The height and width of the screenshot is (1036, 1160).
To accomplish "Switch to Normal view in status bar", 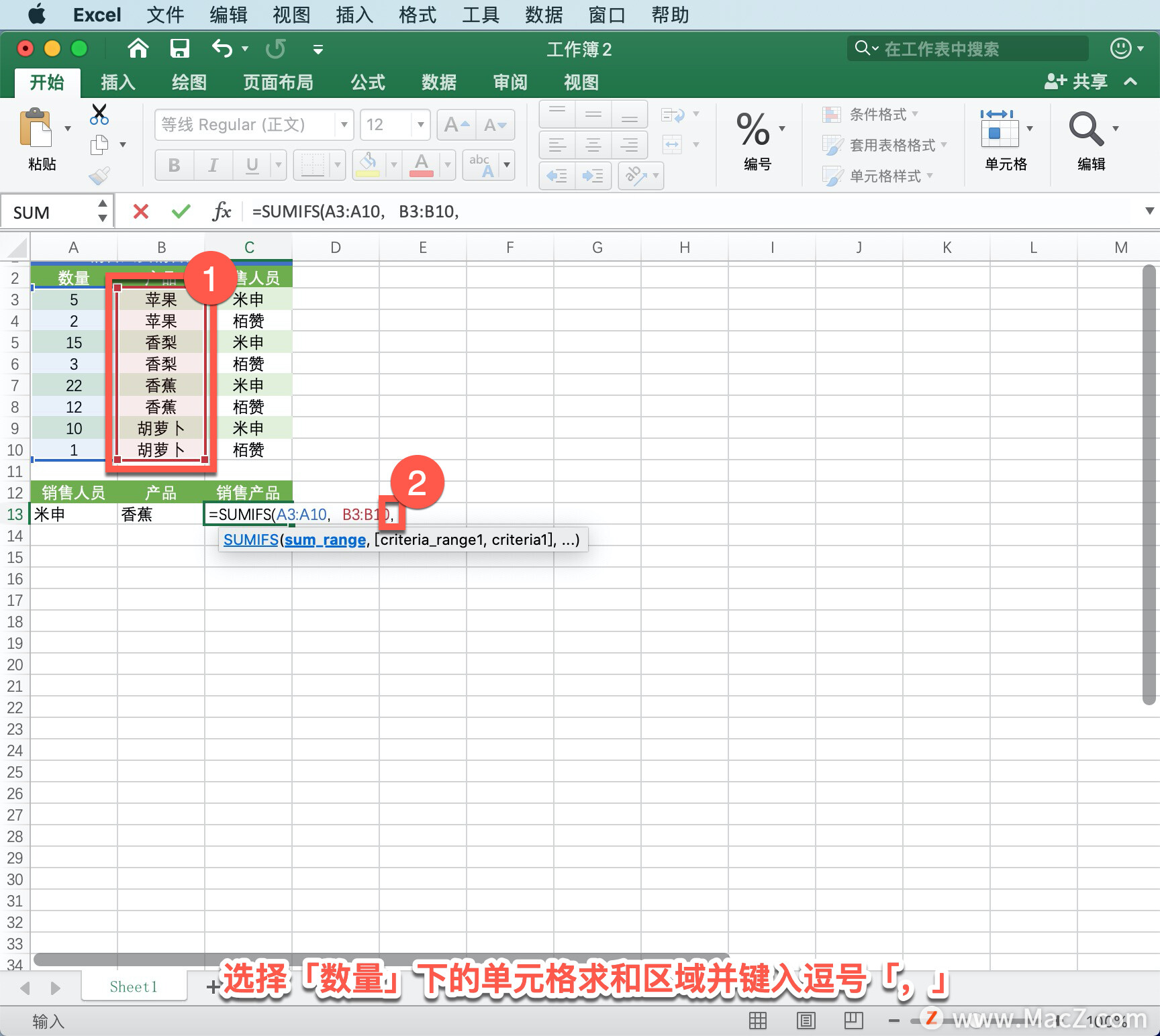I will 758,1021.
